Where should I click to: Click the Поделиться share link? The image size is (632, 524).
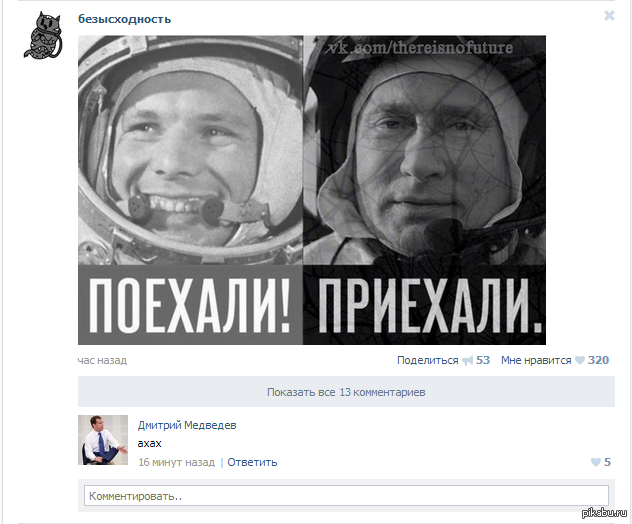click(x=428, y=360)
